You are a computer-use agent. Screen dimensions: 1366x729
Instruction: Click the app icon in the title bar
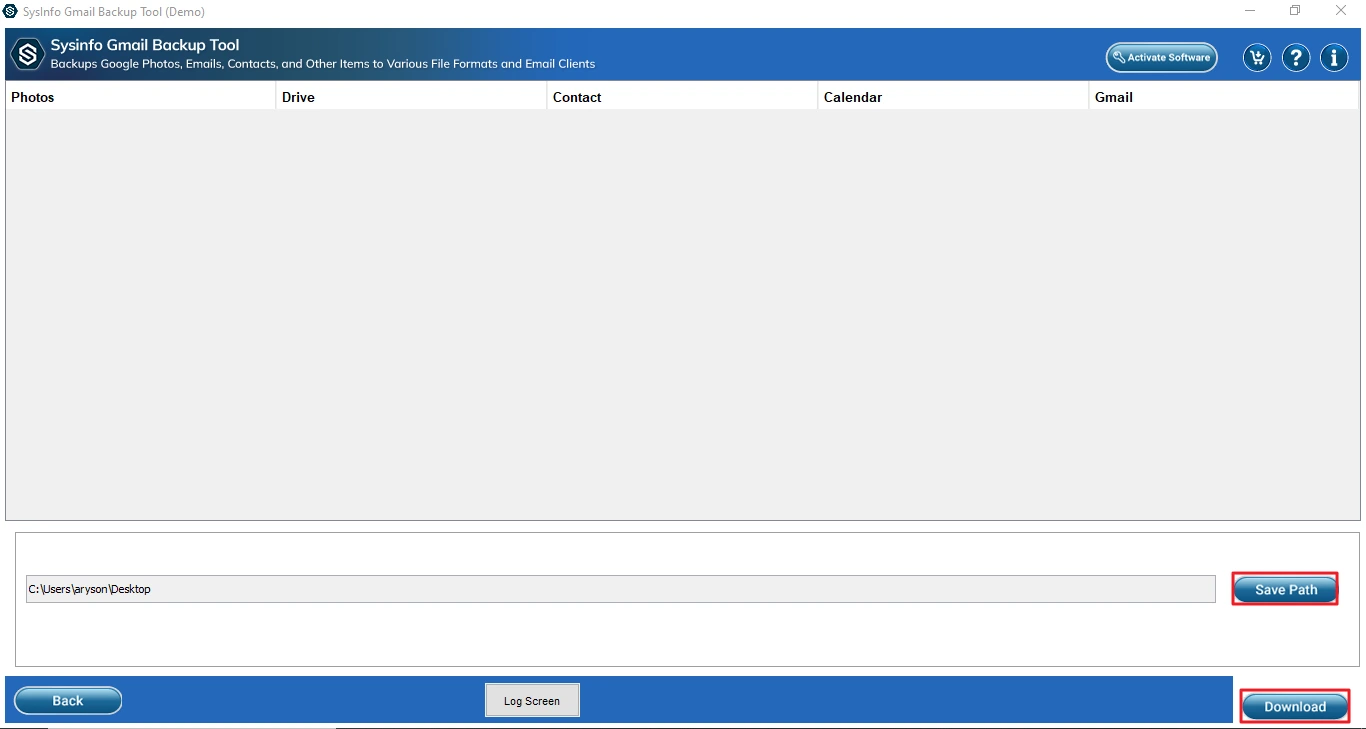(10, 11)
